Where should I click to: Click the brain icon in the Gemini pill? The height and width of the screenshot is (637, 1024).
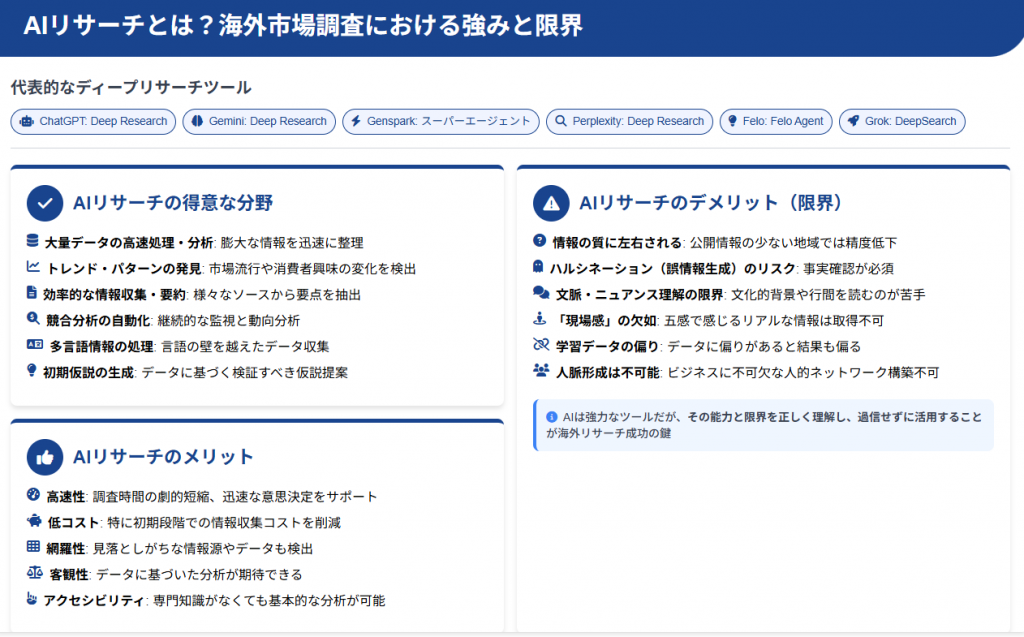[x=197, y=121]
